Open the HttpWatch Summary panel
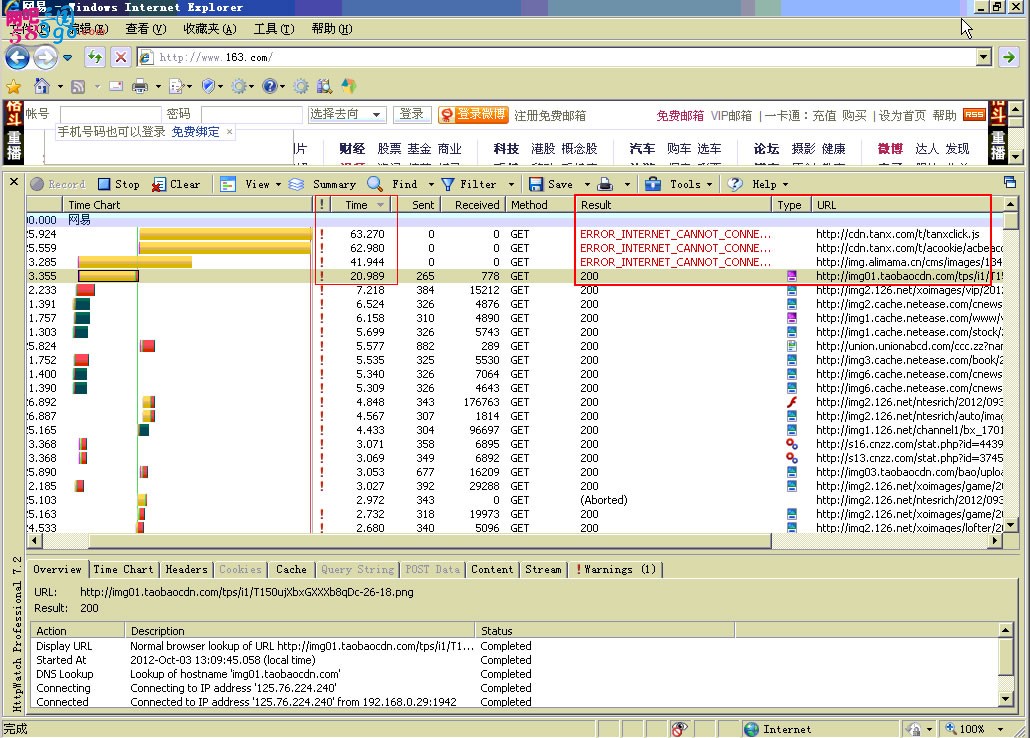Viewport: 1030px width, 738px height. click(323, 184)
